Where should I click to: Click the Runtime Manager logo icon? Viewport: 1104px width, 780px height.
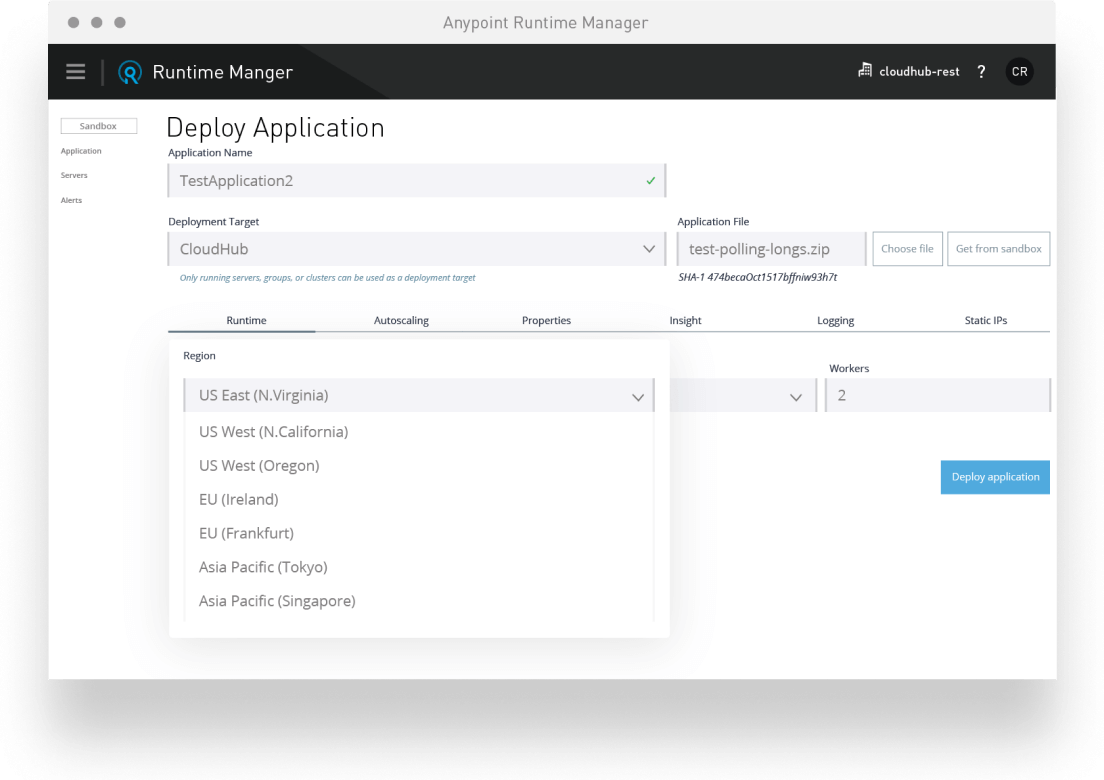(130, 73)
